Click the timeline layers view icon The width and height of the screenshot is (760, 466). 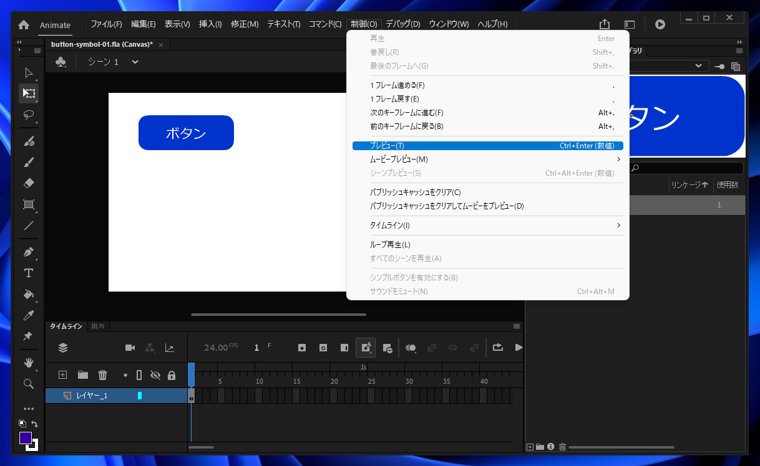(x=63, y=348)
